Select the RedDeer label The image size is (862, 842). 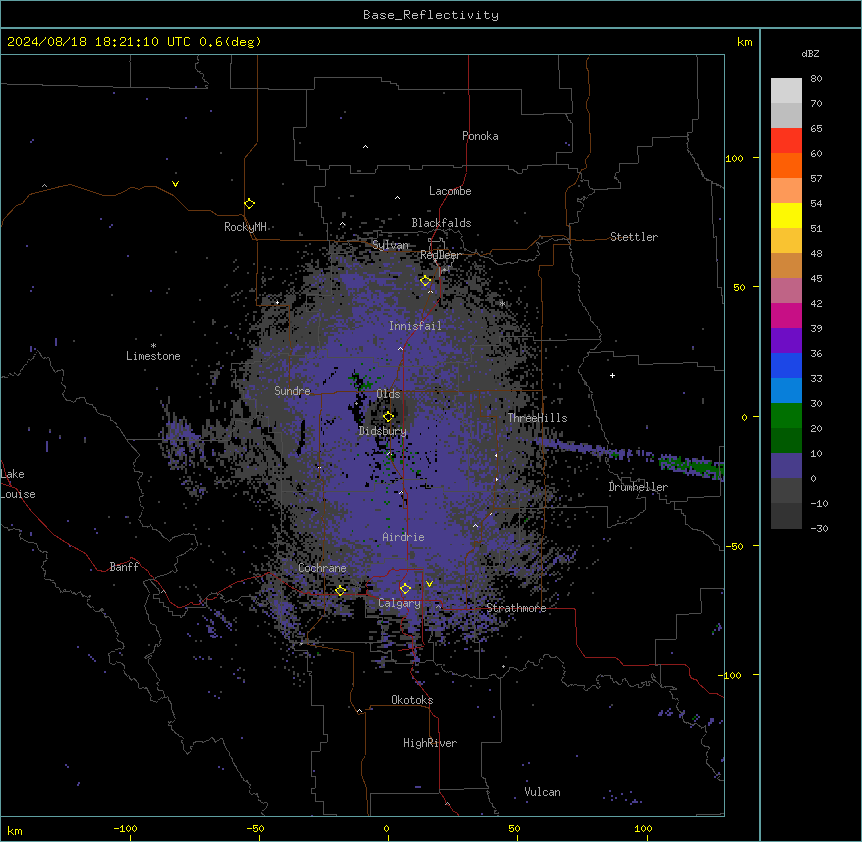point(440,255)
